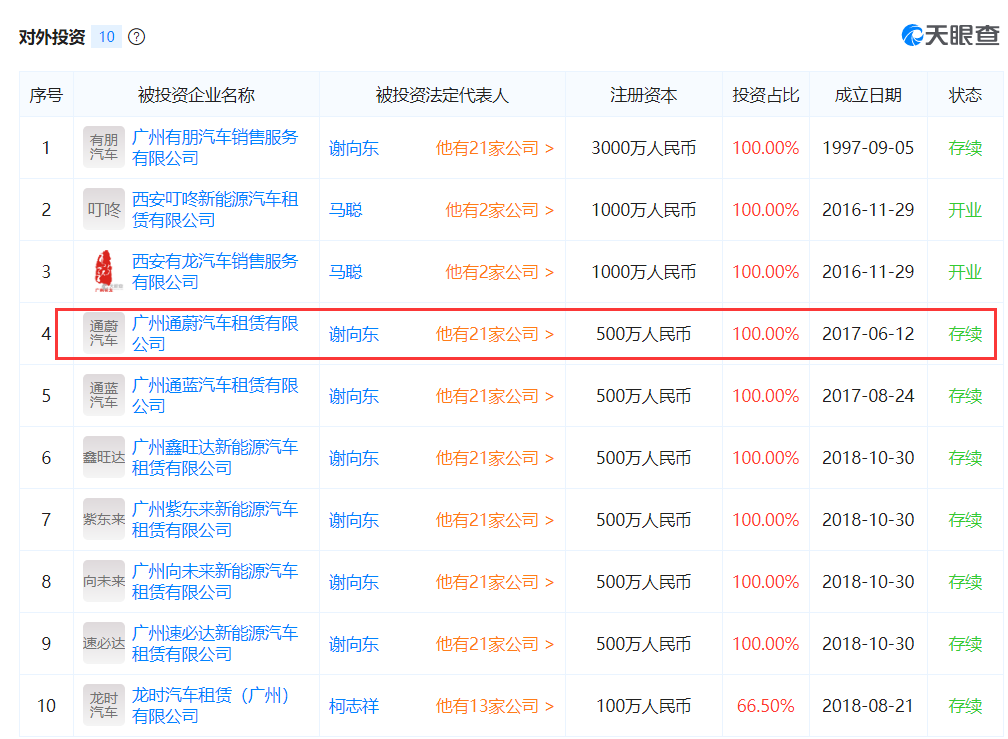Click the 成立日期 column header

[868, 95]
